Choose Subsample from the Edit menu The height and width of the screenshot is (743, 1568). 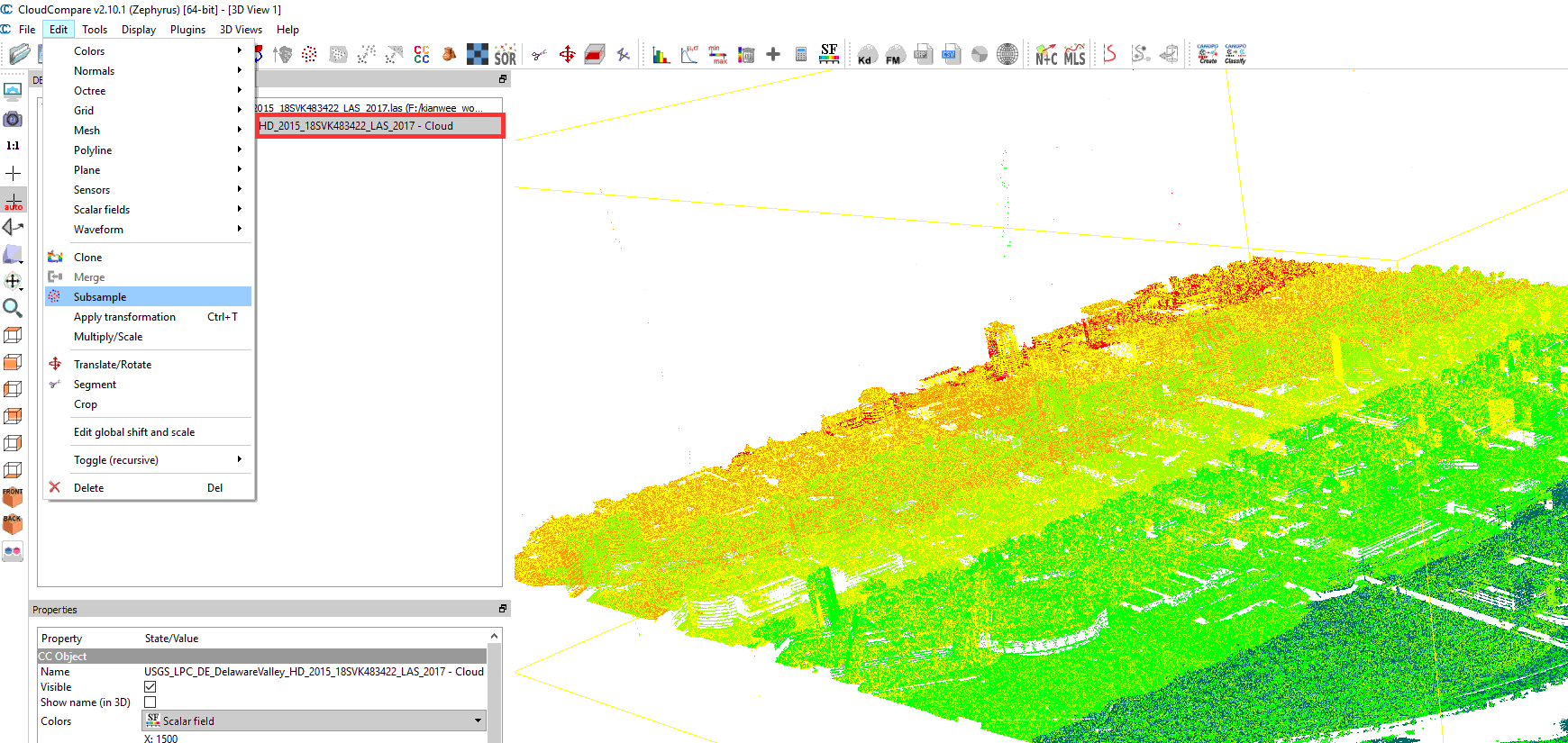[100, 297]
